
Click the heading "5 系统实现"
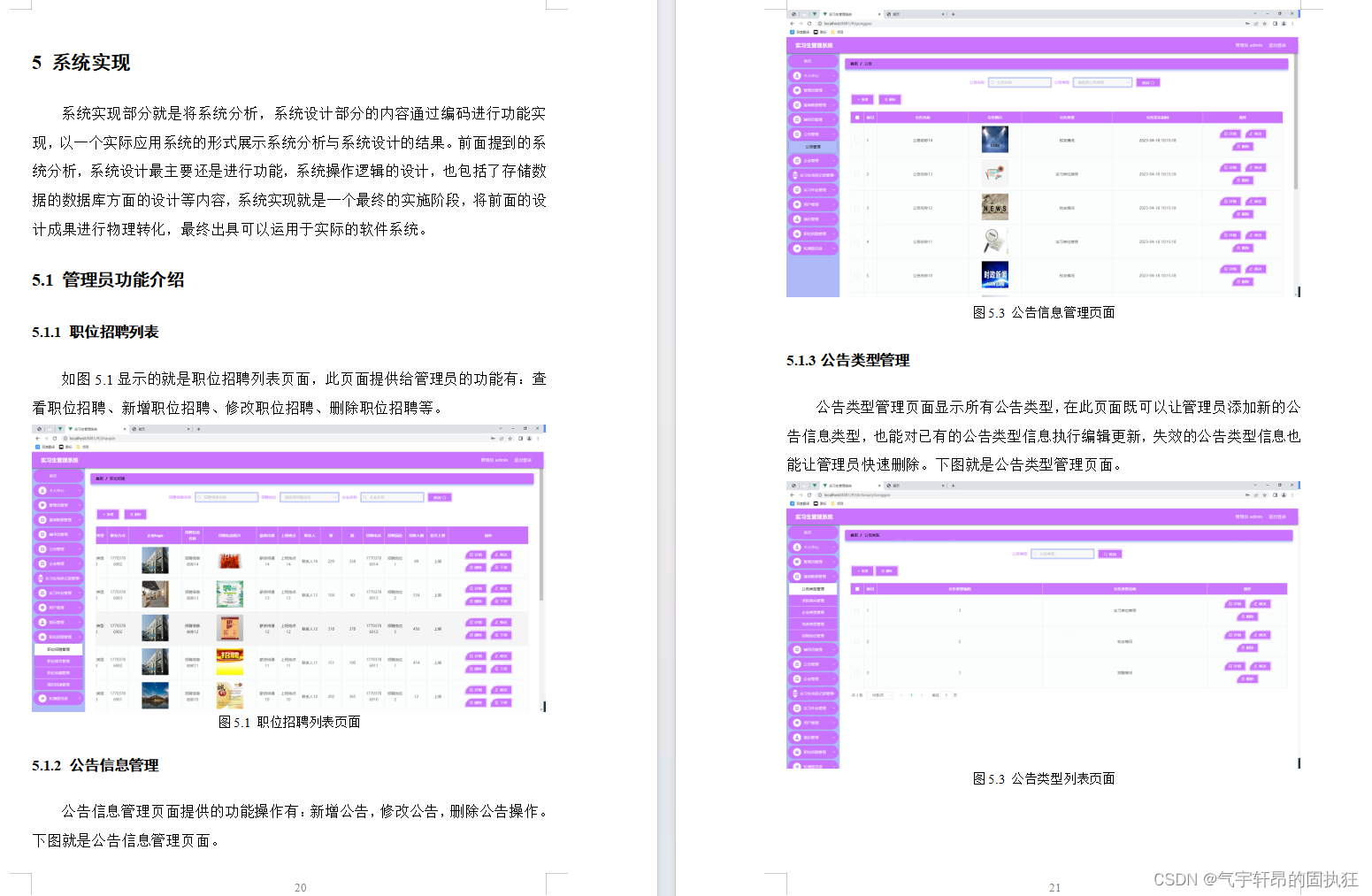click(80, 63)
